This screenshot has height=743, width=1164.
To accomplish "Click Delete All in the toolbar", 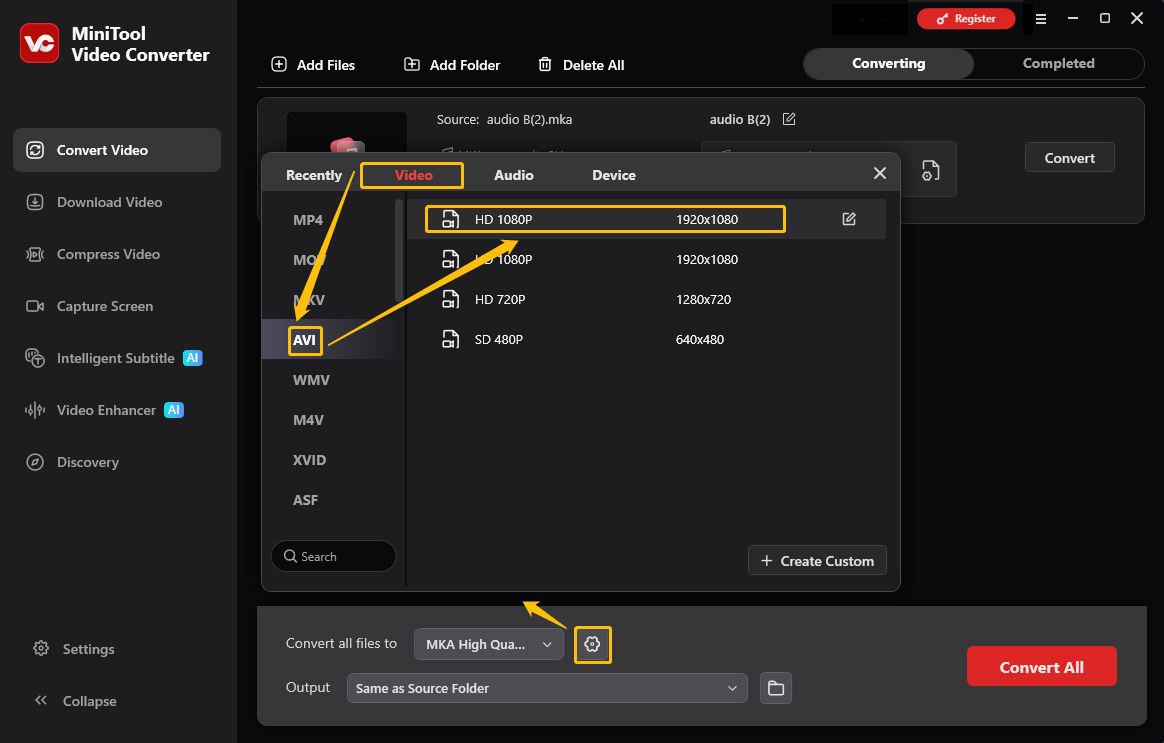I will (x=581, y=65).
